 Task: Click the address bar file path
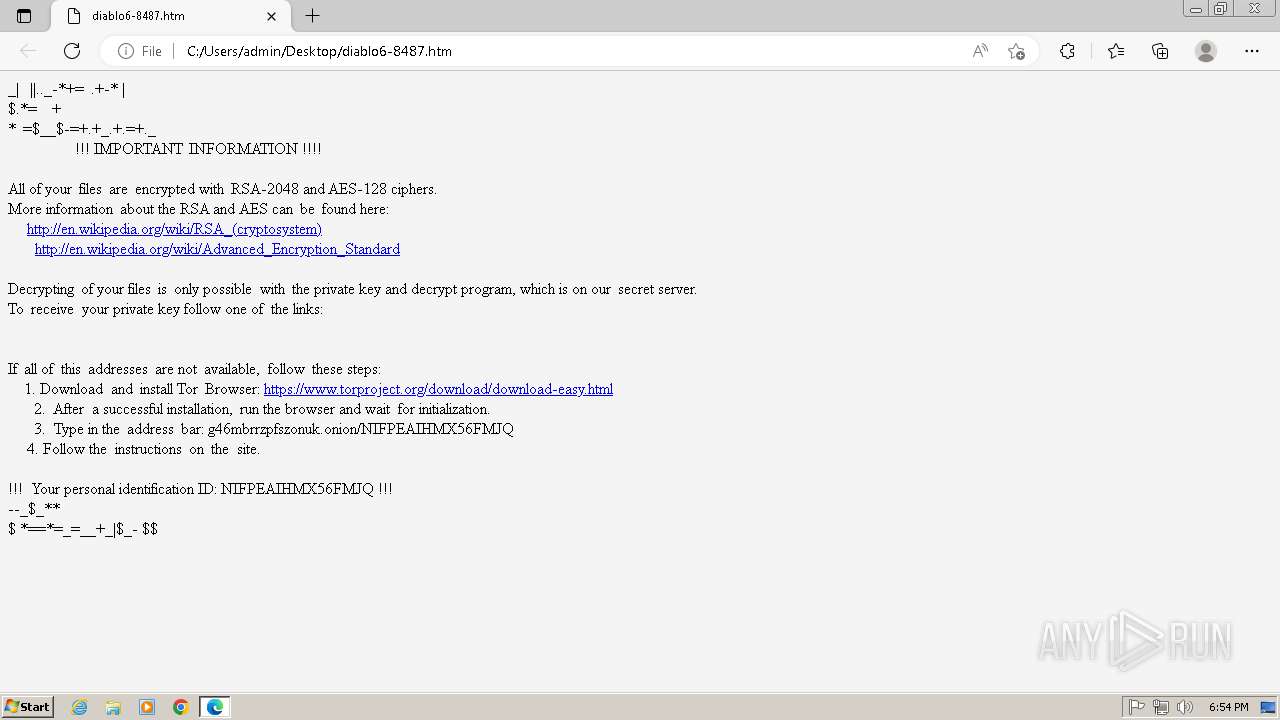[319, 51]
